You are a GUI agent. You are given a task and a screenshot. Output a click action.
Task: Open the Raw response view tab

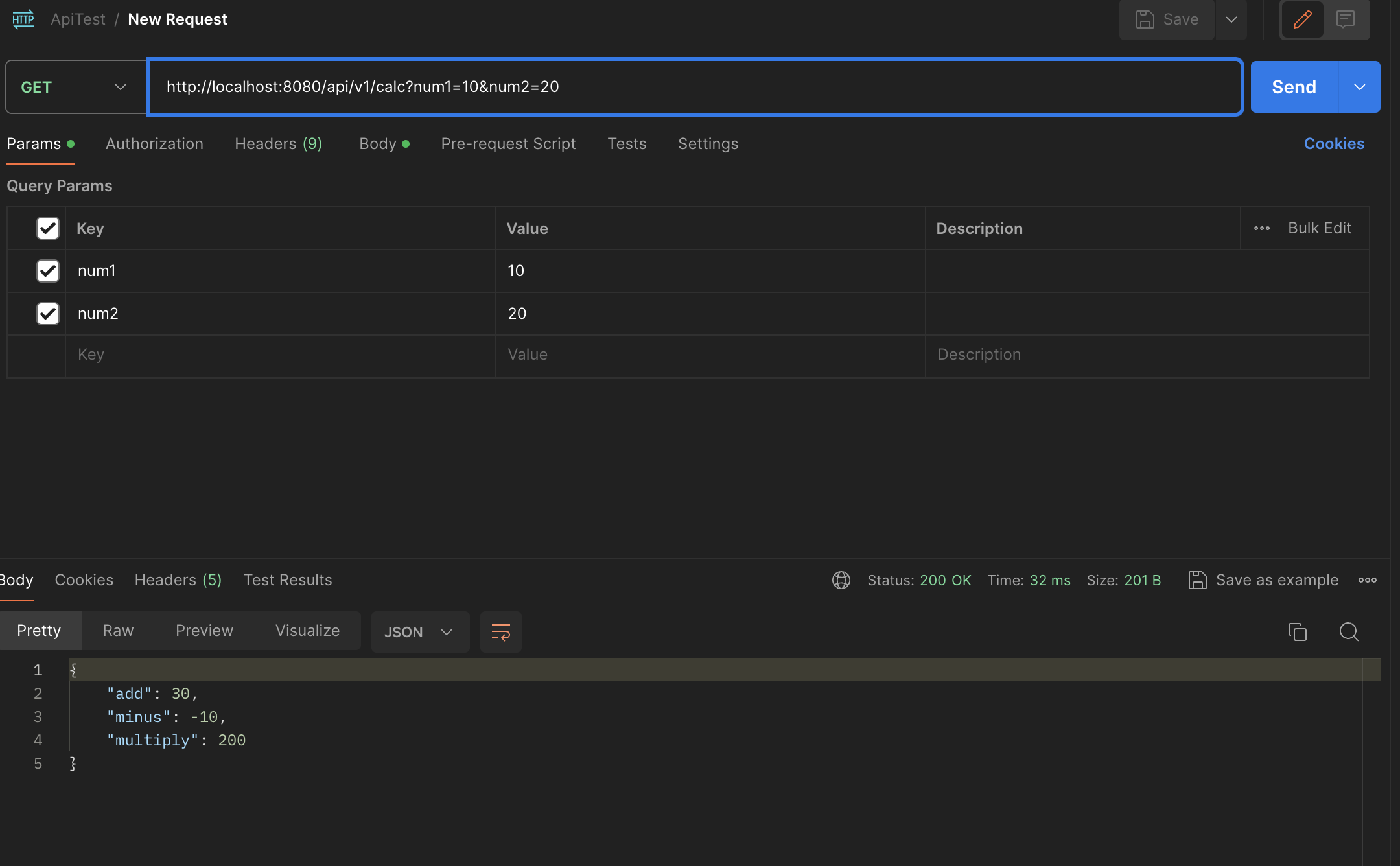(x=118, y=630)
